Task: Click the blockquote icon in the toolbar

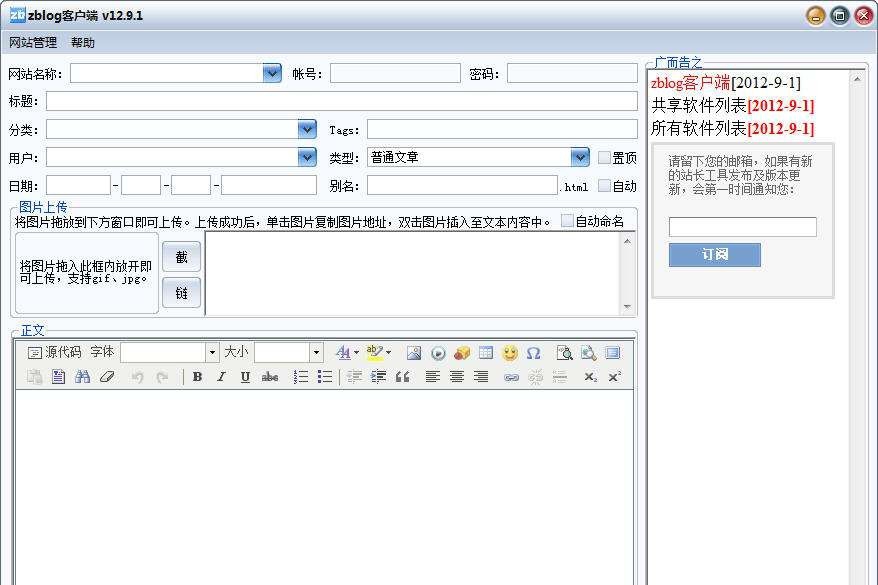Action: pos(404,377)
